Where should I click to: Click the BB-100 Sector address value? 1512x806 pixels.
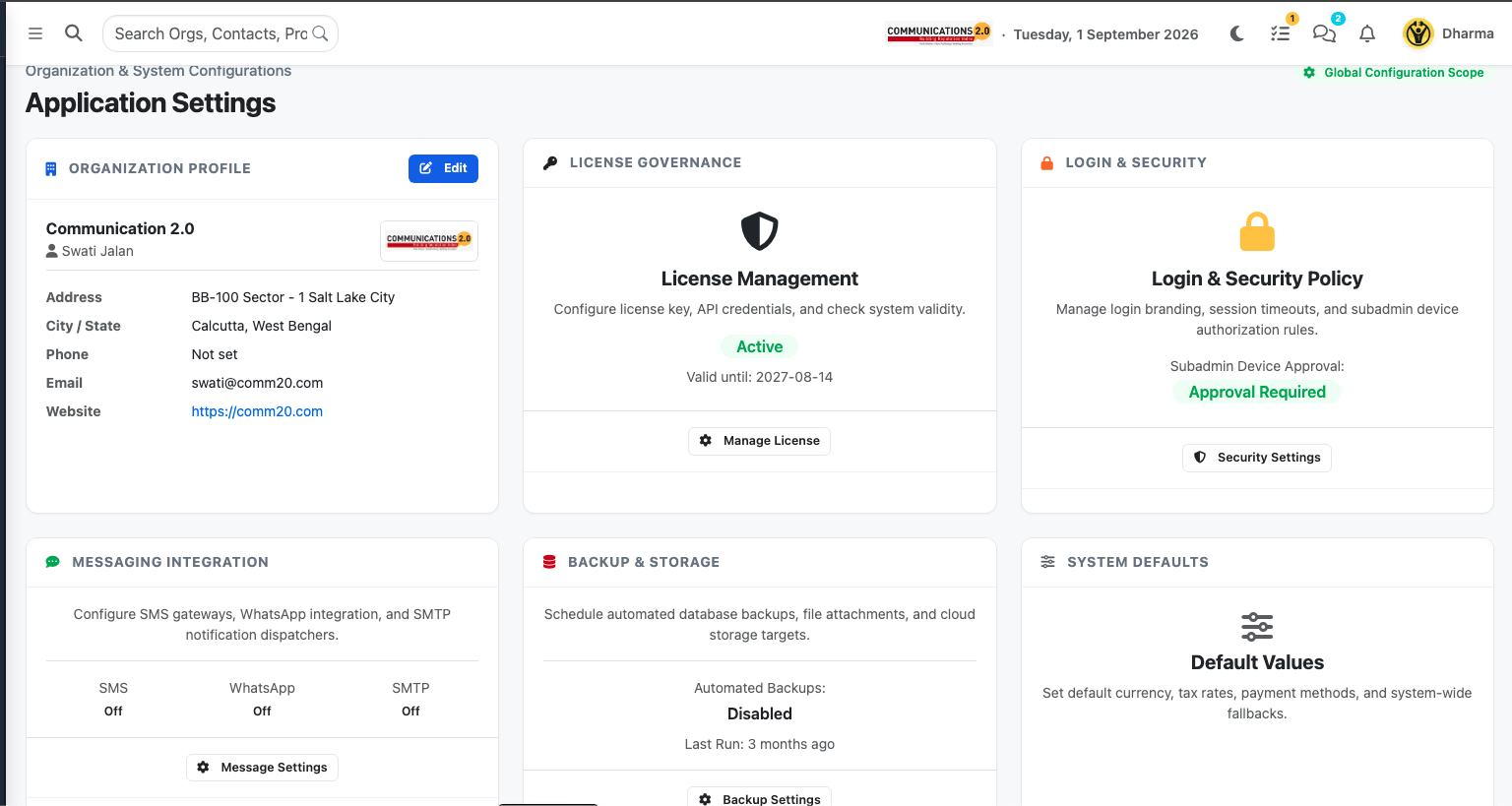click(x=292, y=297)
